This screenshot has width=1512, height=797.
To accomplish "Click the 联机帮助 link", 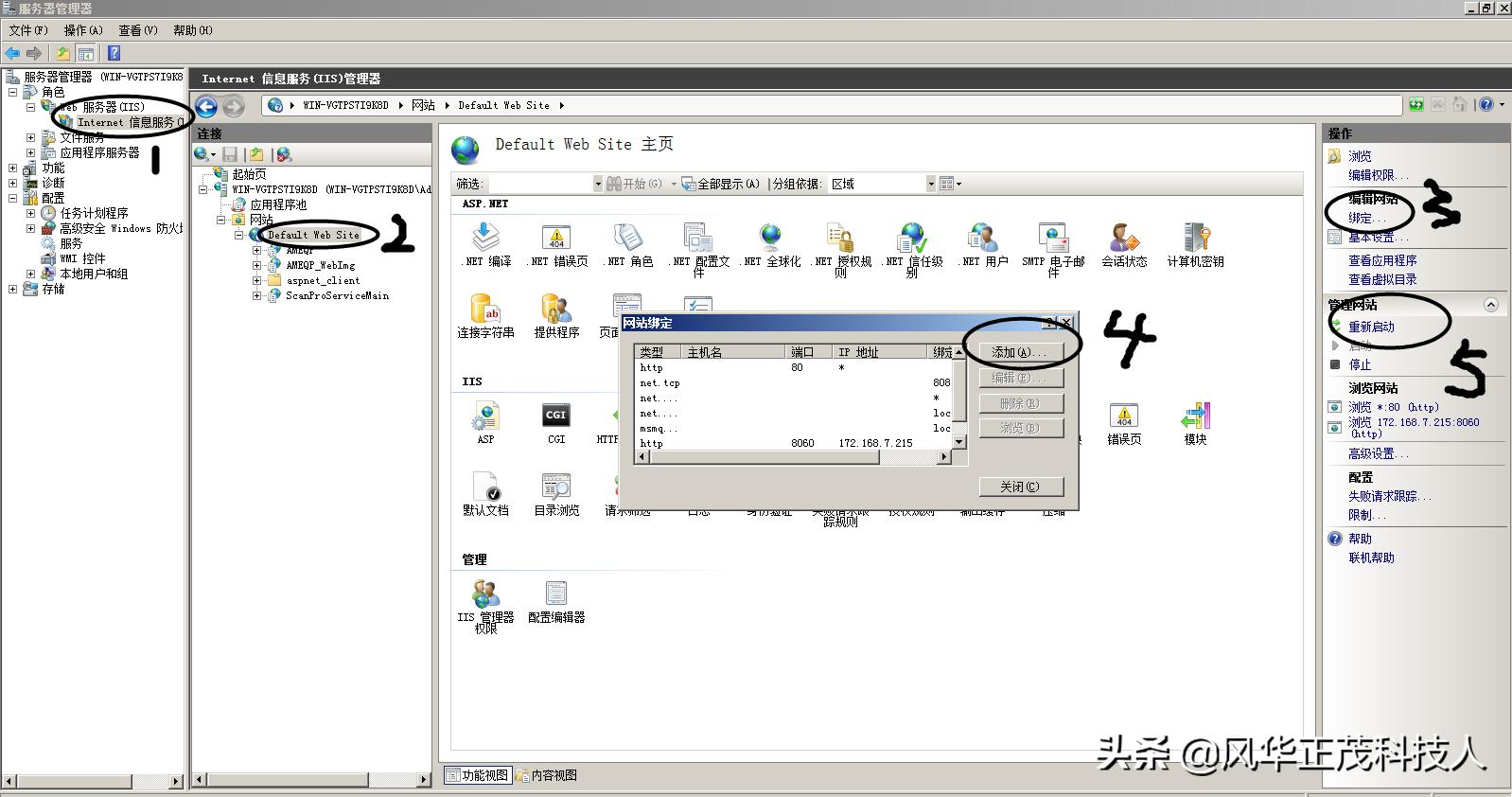I will pos(1371,558).
